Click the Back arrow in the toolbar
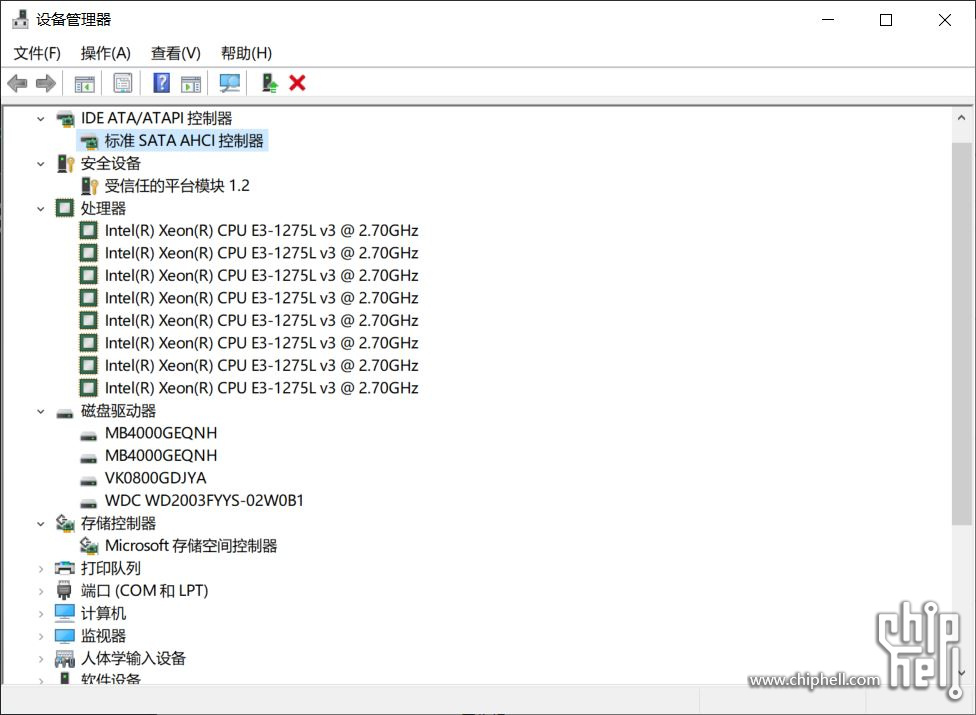Viewport: 976px width, 715px height. pyautogui.click(x=17, y=83)
